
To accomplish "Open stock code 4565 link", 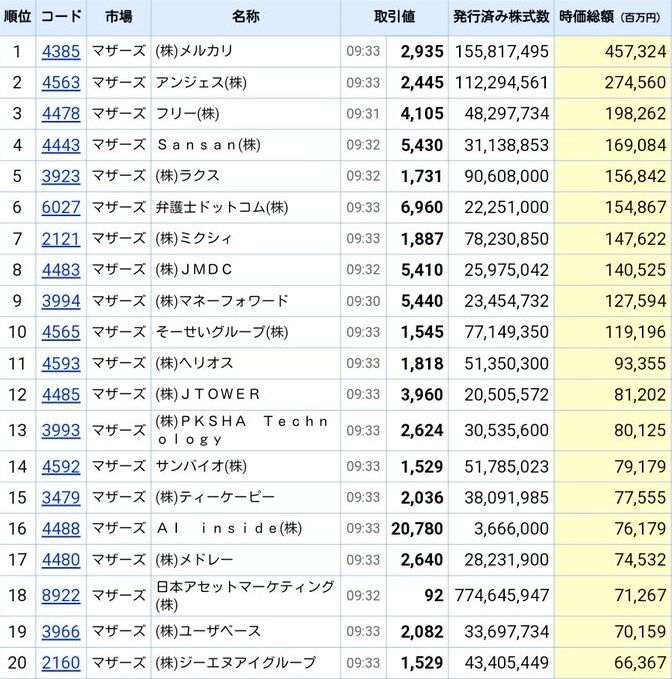I will coord(61,332).
